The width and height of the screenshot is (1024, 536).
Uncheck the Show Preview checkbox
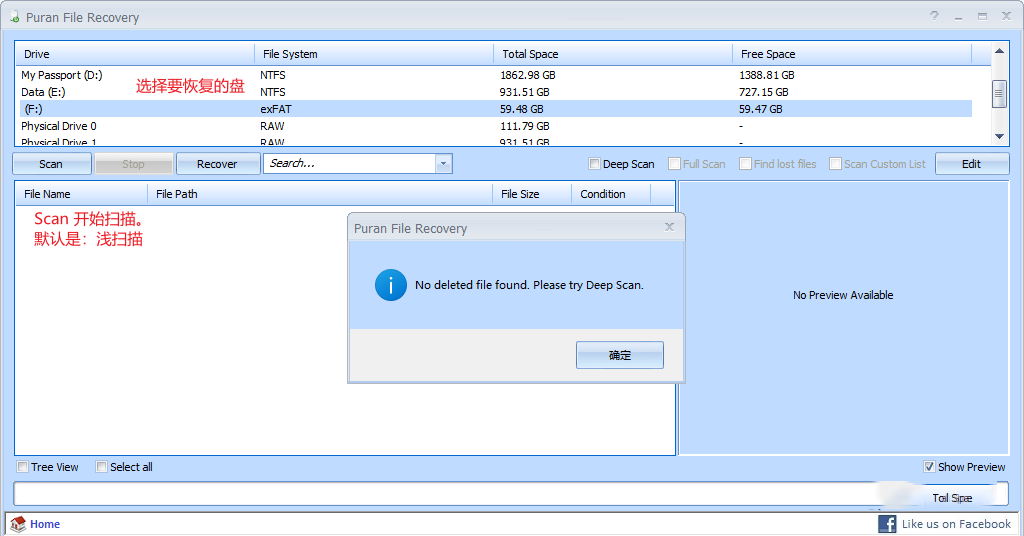929,467
